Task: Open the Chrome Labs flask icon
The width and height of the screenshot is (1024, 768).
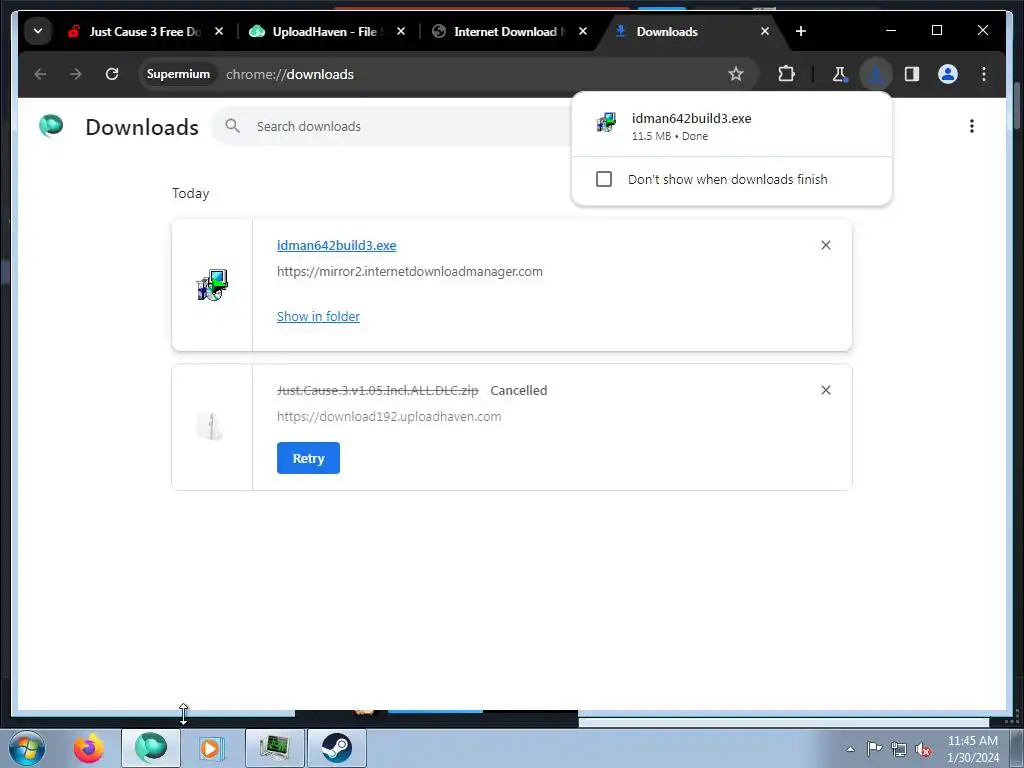Action: tap(839, 74)
